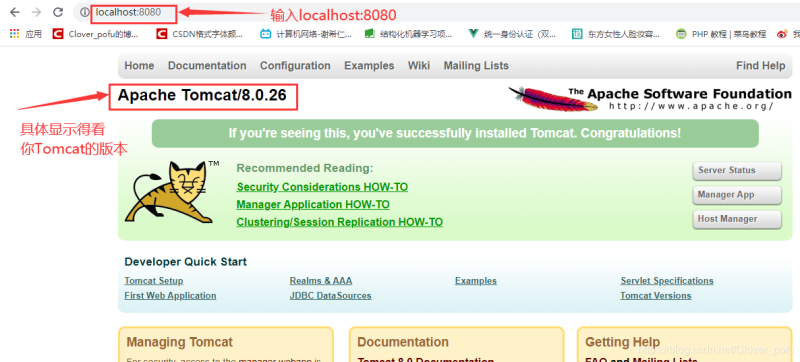Go back with the browser back arrow

point(14,12)
